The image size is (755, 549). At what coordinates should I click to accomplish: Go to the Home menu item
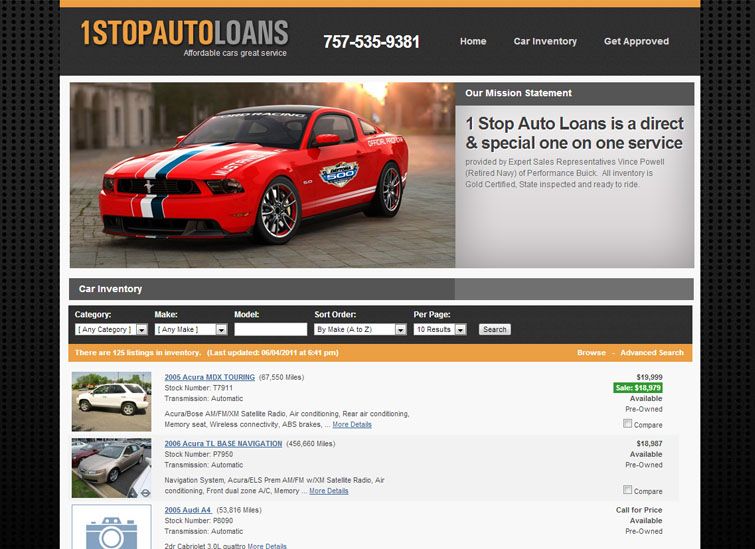tap(473, 42)
